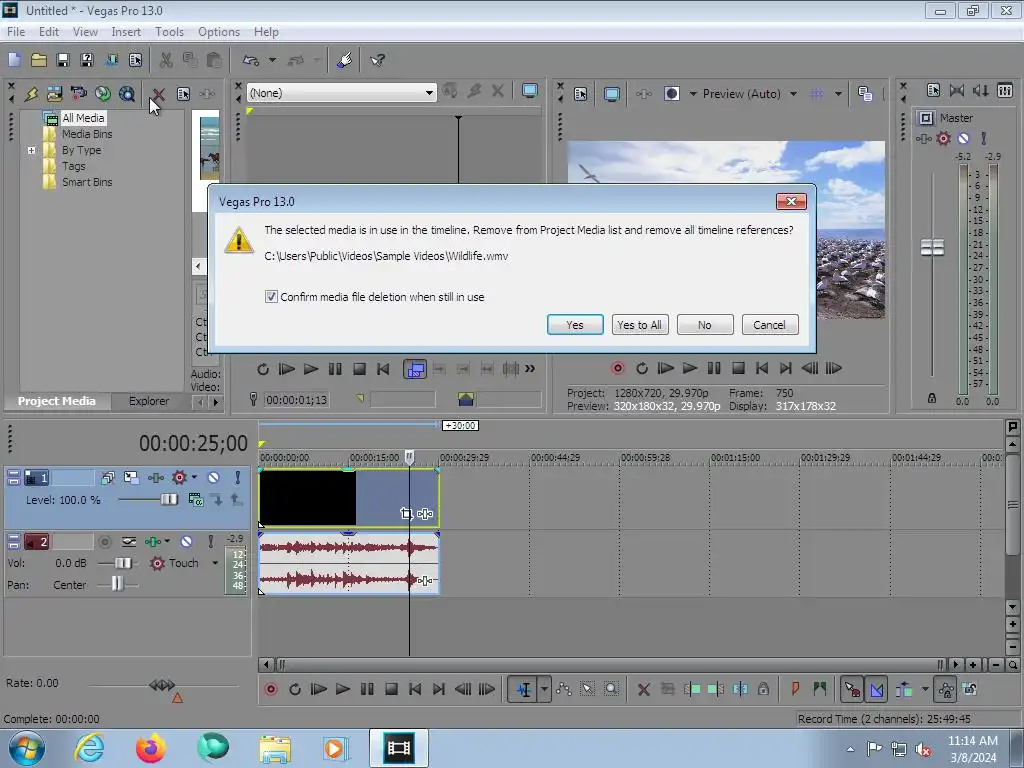Arm audio track 2 for record
The height and width of the screenshot is (768, 1024).
[104, 541]
